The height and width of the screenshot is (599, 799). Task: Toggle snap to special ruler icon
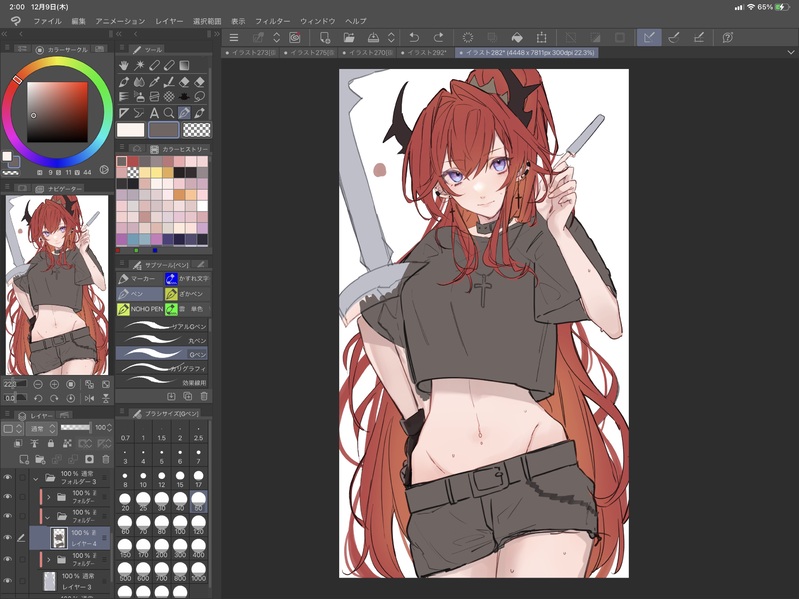tap(674, 38)
